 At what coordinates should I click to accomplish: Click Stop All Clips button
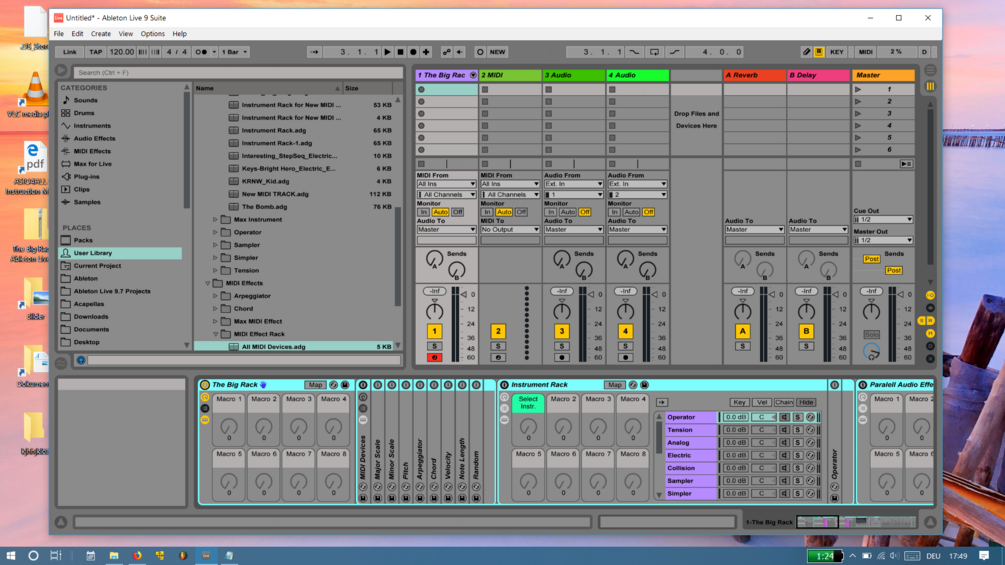pyautogui.click(x=858, y=164)
